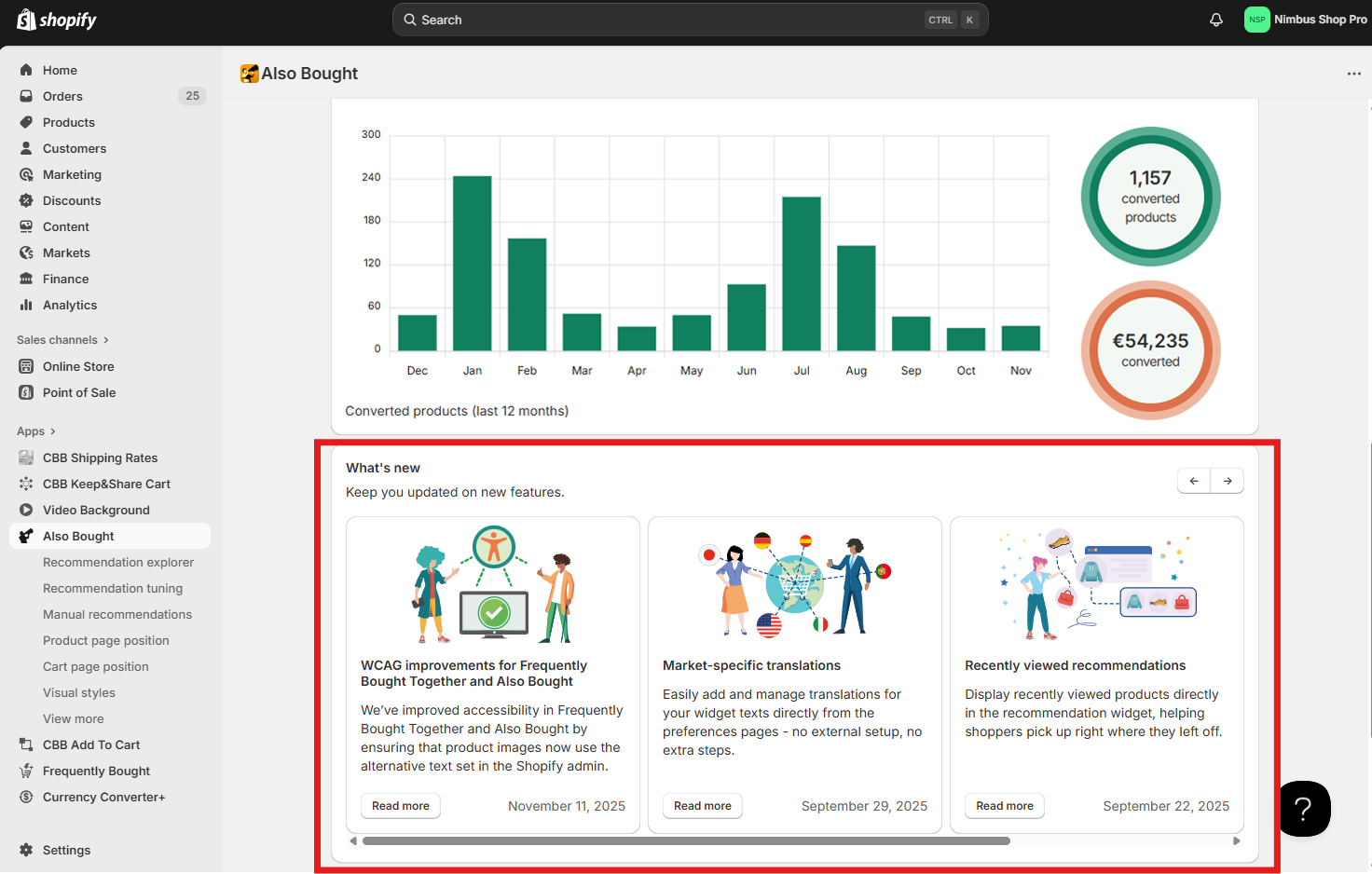Click the CBB Keep&Share Cart app icon
Viewport: 1372px width, 874px height.
tap(26, 484)
